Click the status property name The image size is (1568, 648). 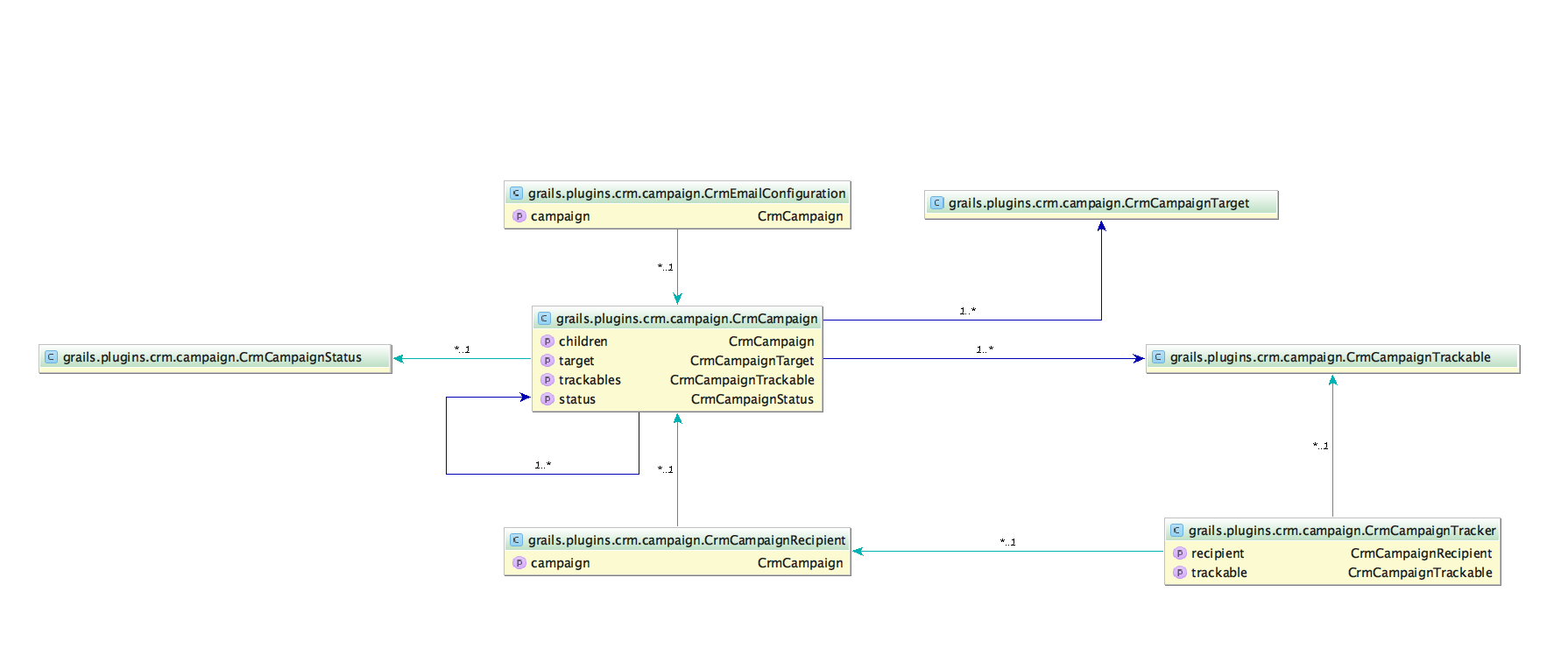(577, 399)
